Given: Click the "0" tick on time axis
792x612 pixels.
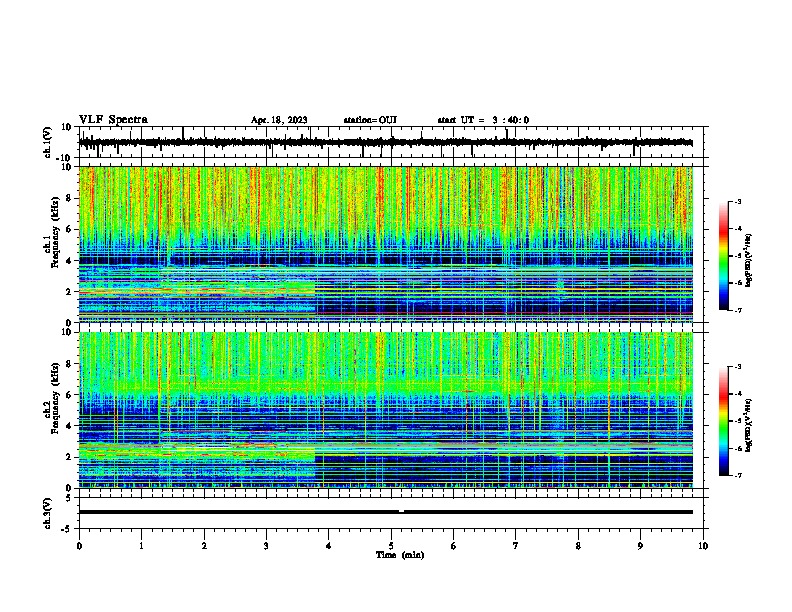Looking at the screenshot, I should coord(79,546).
